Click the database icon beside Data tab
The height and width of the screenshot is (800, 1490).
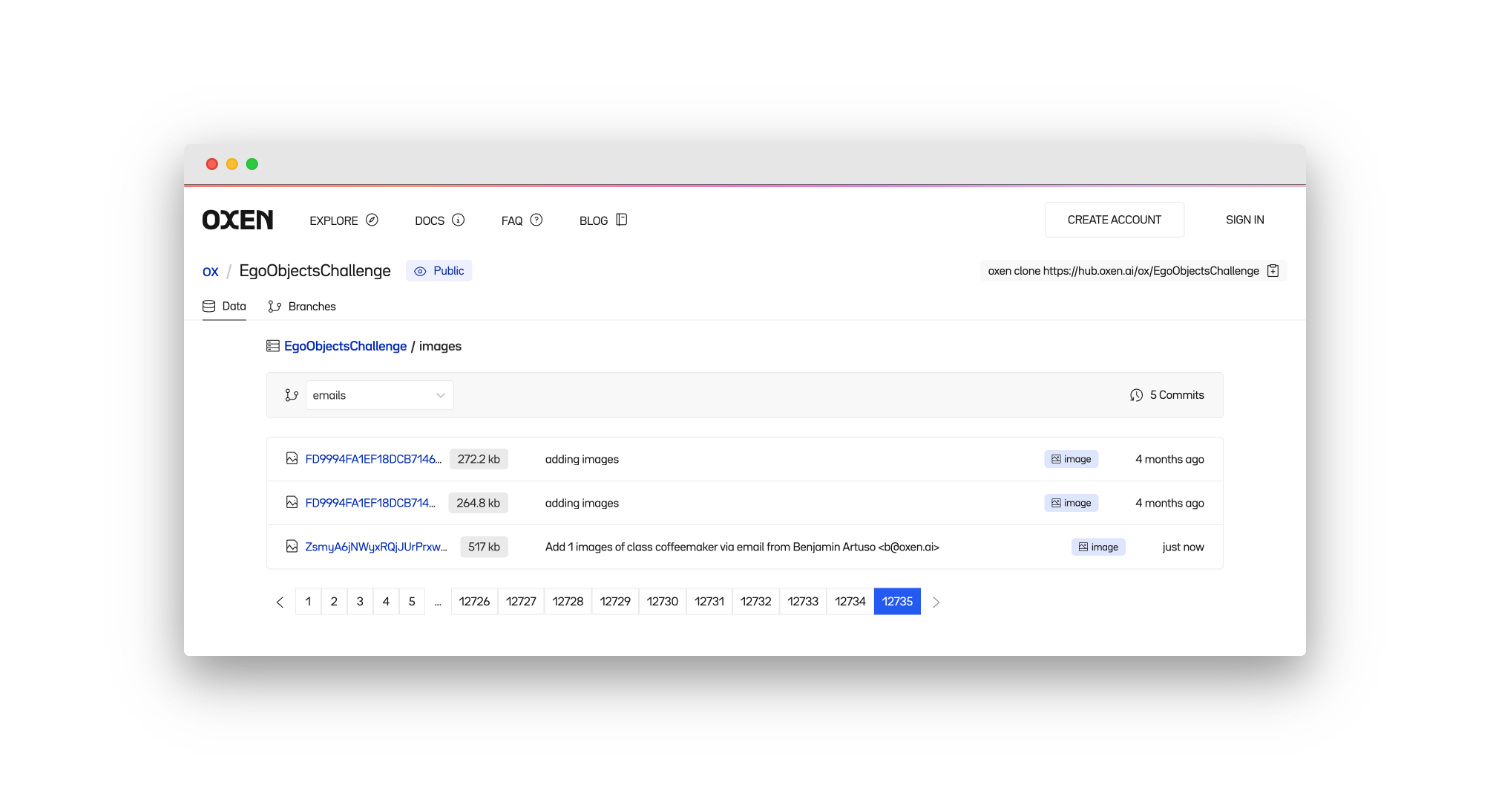tap(209, 306)
